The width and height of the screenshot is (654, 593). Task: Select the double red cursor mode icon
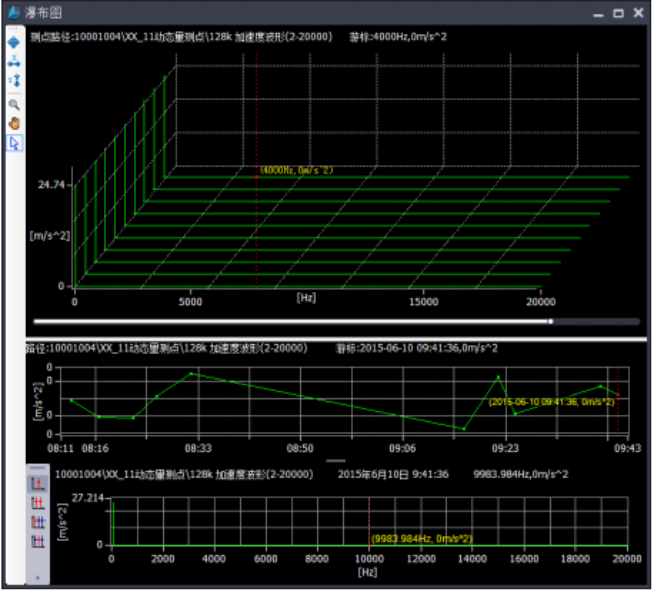[x=38, y=503]
